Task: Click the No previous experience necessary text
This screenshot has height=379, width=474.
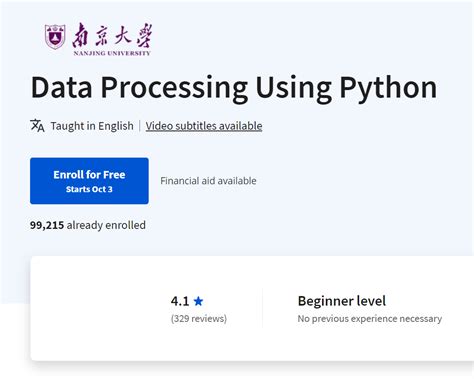Action: [370, 319]
